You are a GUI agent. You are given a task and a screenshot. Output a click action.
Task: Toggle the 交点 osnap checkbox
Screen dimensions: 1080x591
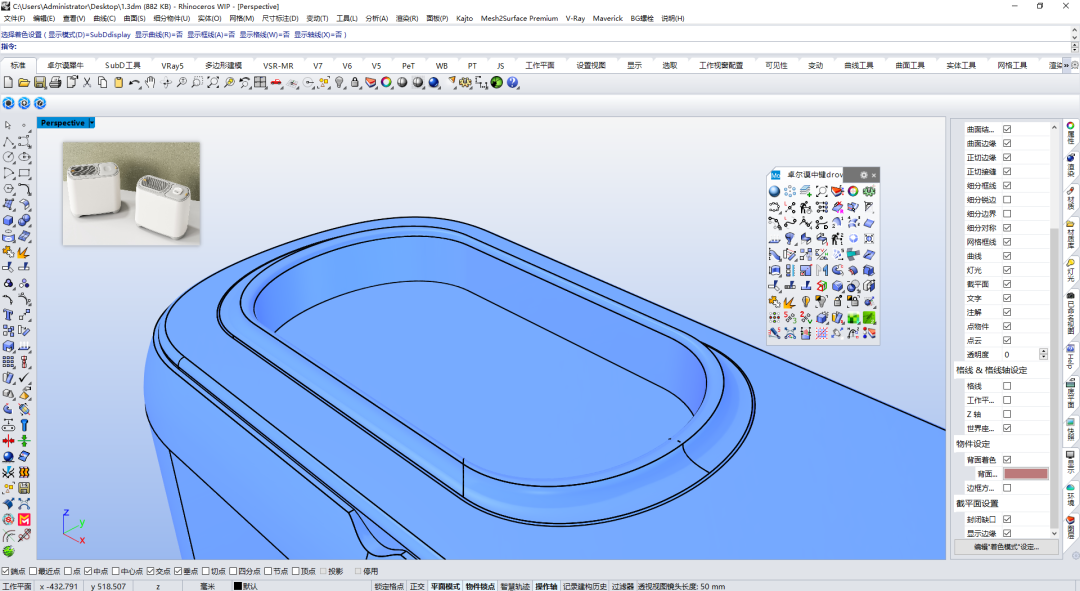click(x=150, y=571)
